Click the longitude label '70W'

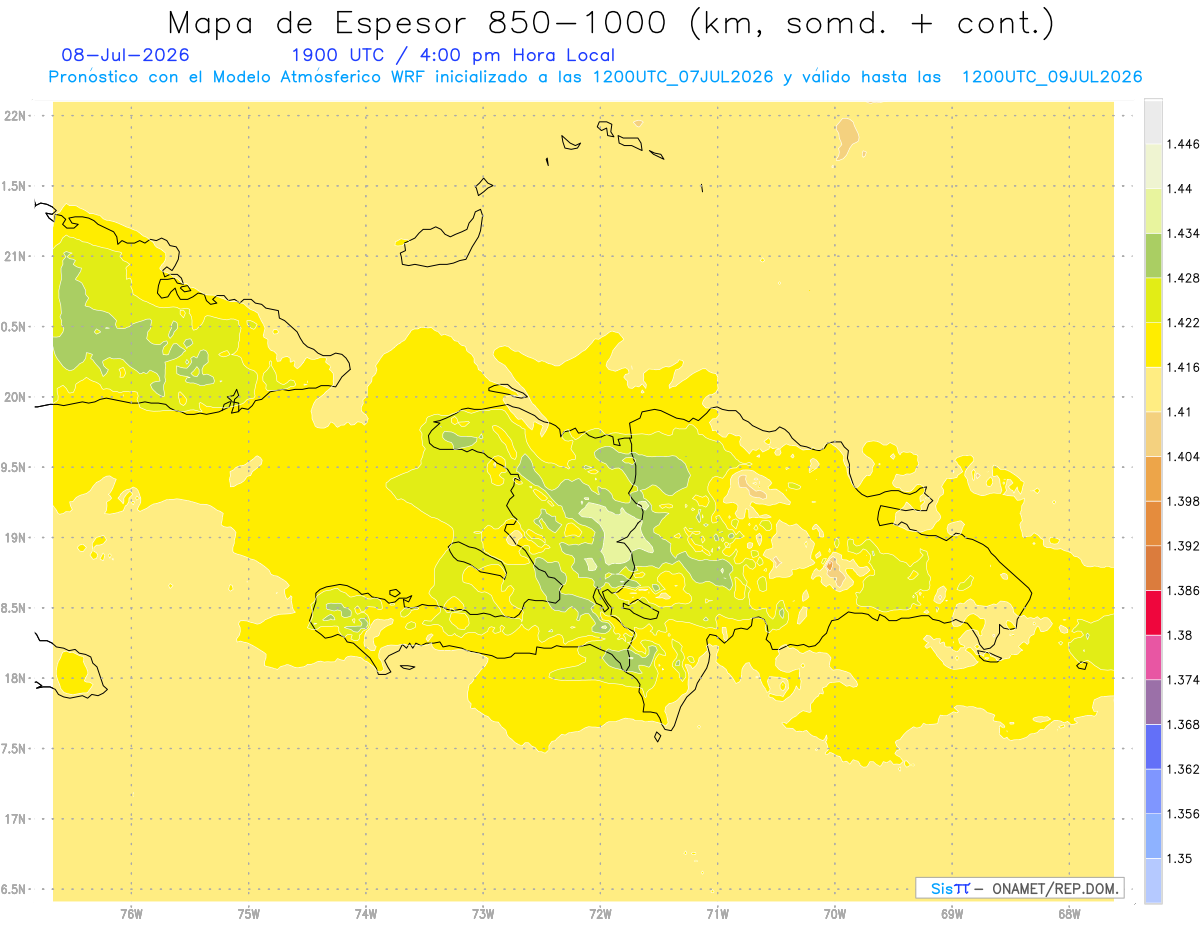pyautogui.click(x=835, y=913)
